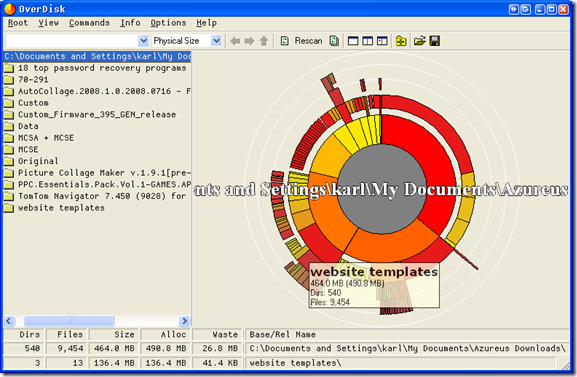Click inside the empty path input field

pos(72,41)
